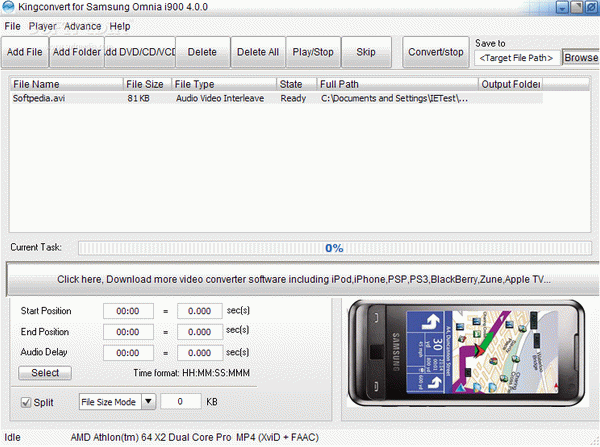Click the Kingconvert app icon in title bar
The width and height of the screenshot is (600, 447).
click(8, 7)
